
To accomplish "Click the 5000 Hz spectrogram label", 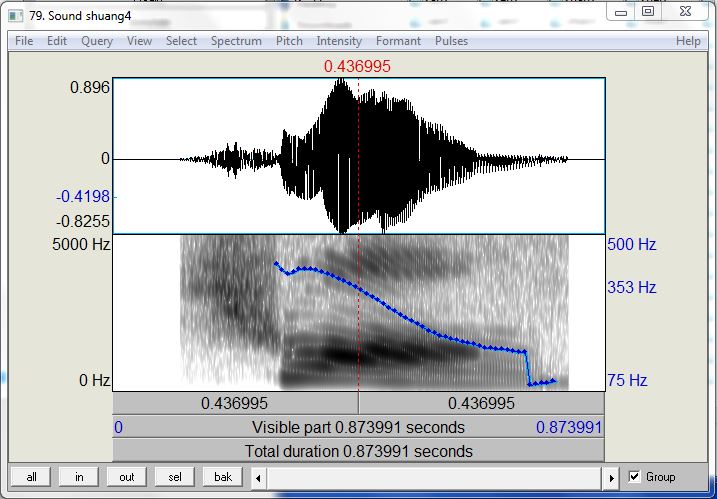I will (x=81, y=245).
